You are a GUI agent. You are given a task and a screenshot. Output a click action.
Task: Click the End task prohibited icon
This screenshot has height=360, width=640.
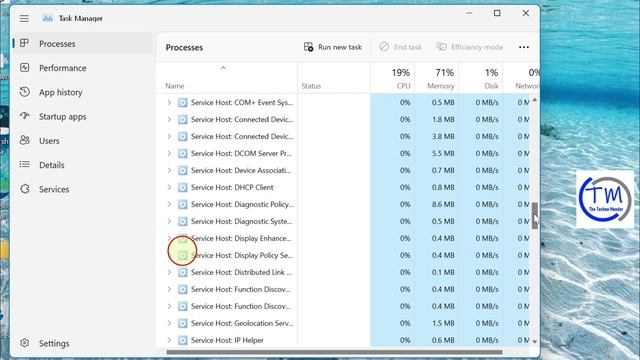384,47
